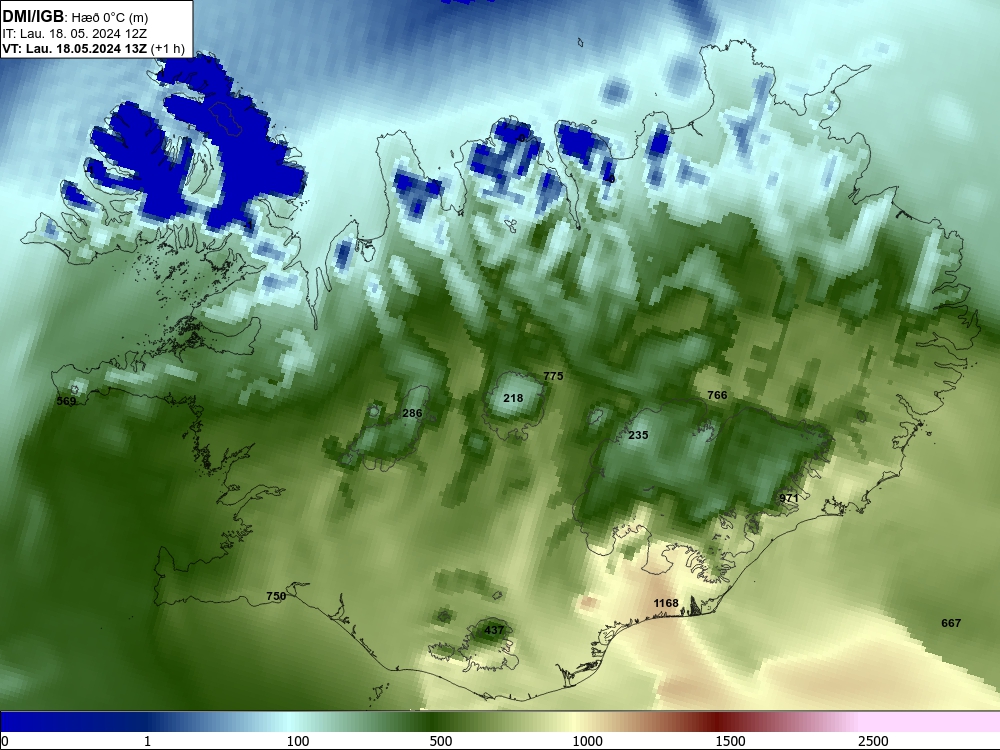Click the 2500 tick on color scale
Screen dimensions: 1000x750
(x=873, y=740)
